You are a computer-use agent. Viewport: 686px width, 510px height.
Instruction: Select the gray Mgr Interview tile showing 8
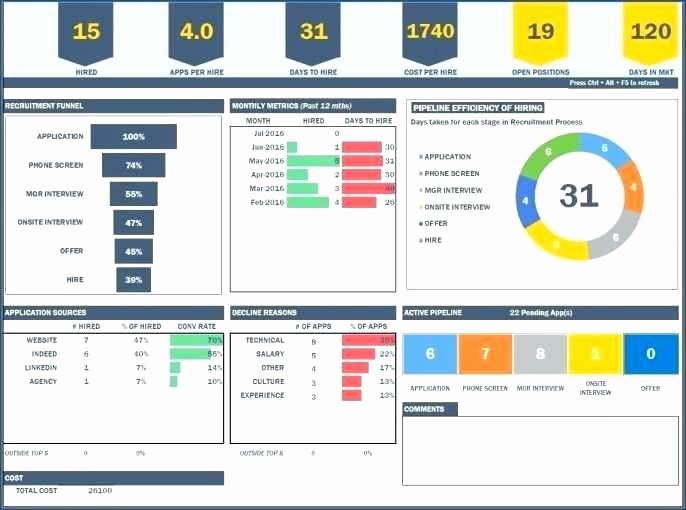point(540,353)
